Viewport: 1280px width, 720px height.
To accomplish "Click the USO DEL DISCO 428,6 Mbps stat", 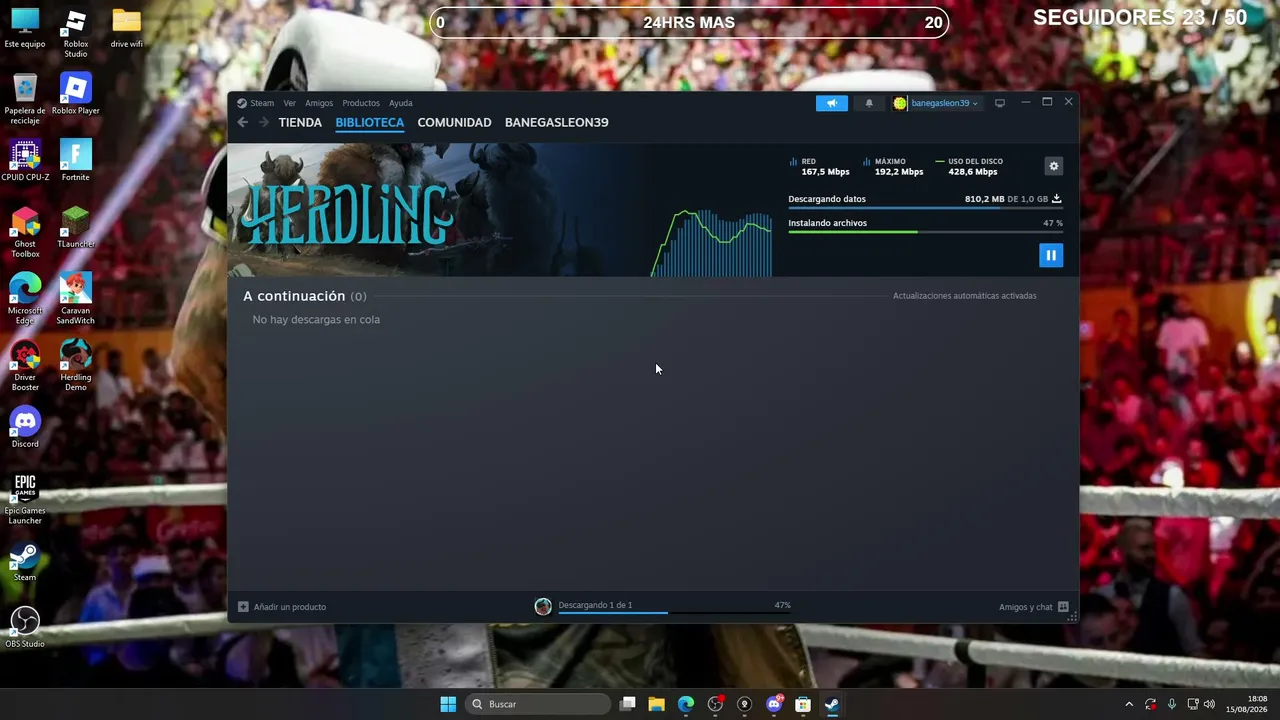I will tap(969, 166).
